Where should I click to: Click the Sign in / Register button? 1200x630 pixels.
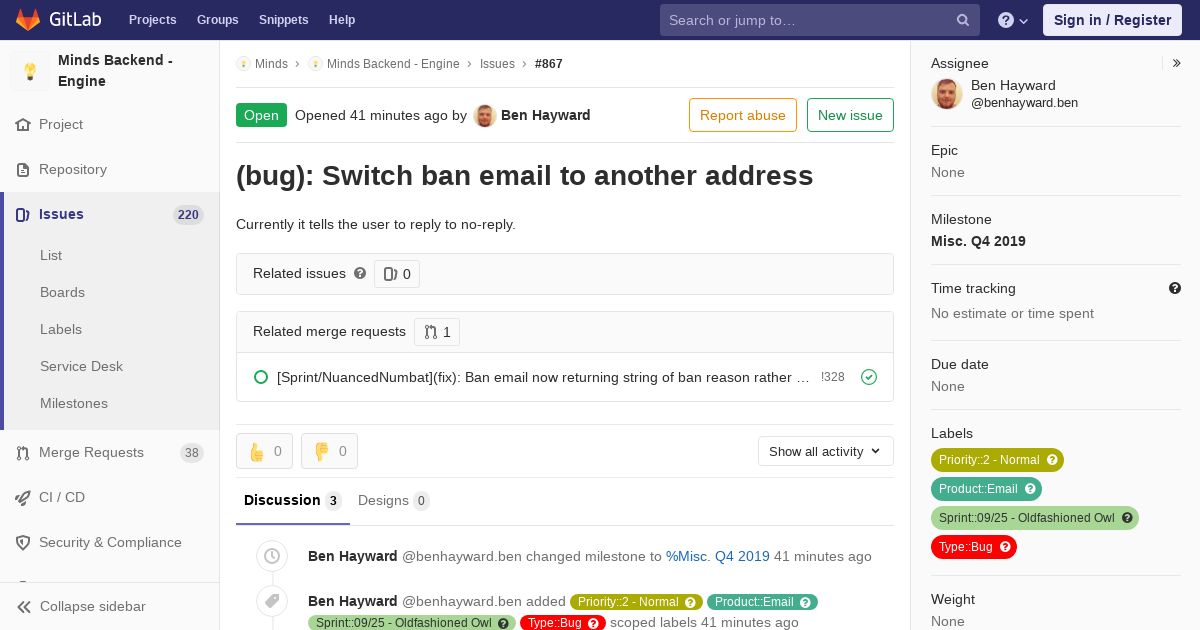pyautogui.click(x=1112, y=20)
